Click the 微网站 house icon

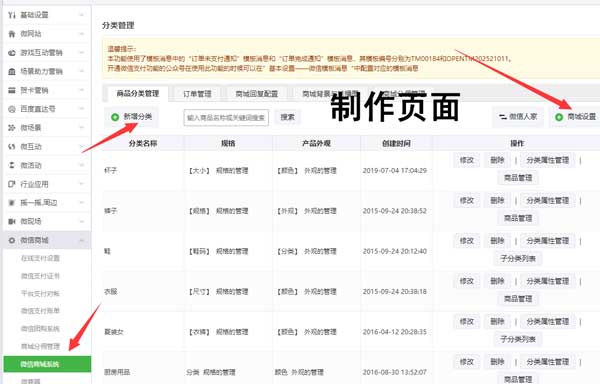tap(12, 34)
